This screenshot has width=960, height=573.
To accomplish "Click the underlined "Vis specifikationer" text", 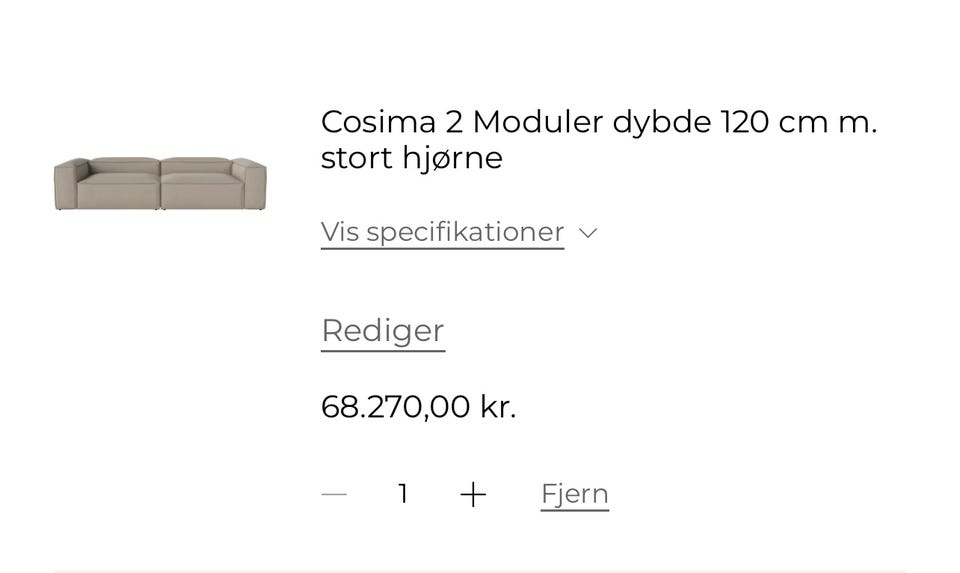I will pyautogui.click(x=442, y=232).
